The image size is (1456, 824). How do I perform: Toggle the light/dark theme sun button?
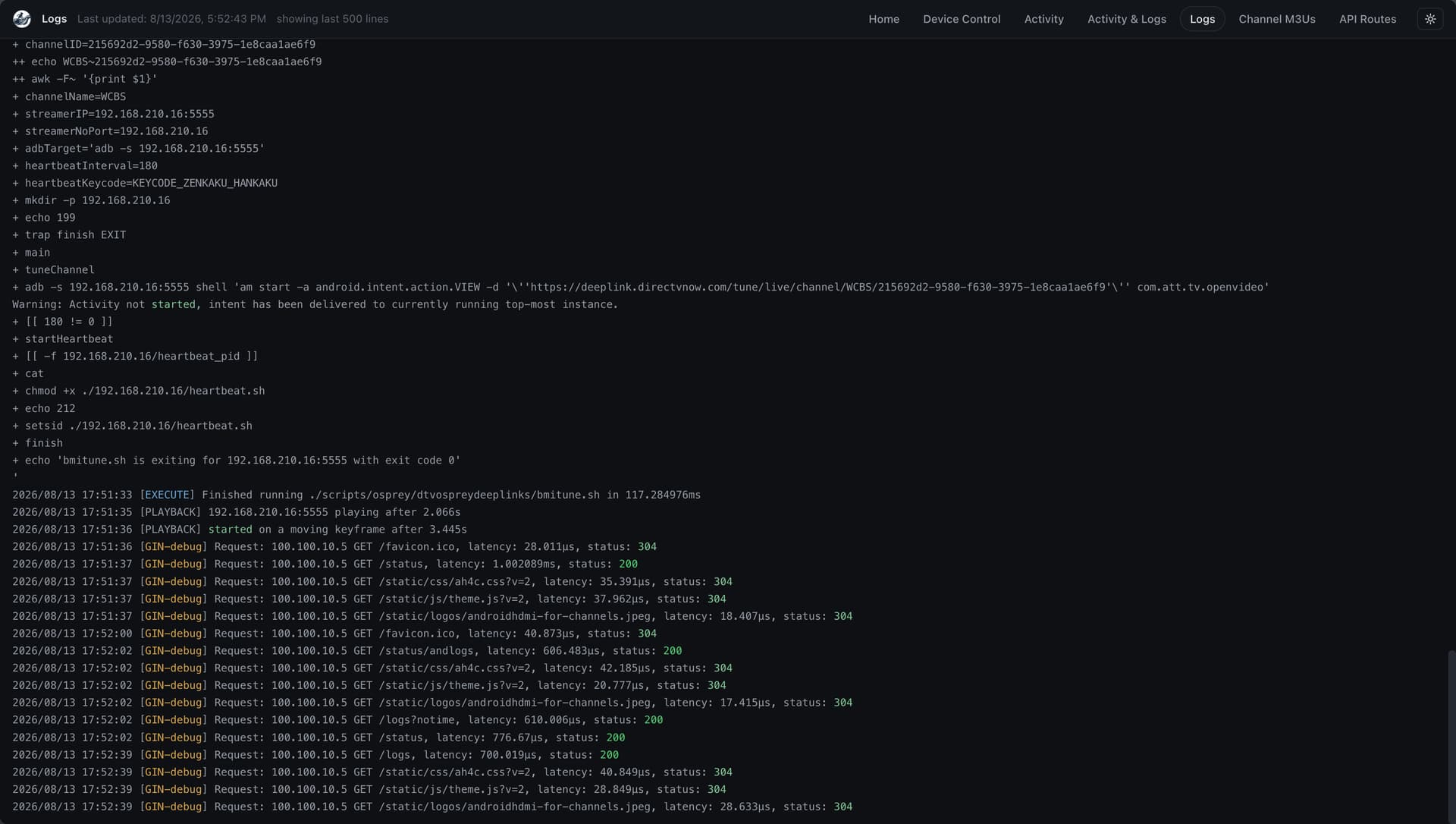(1430, 19)
